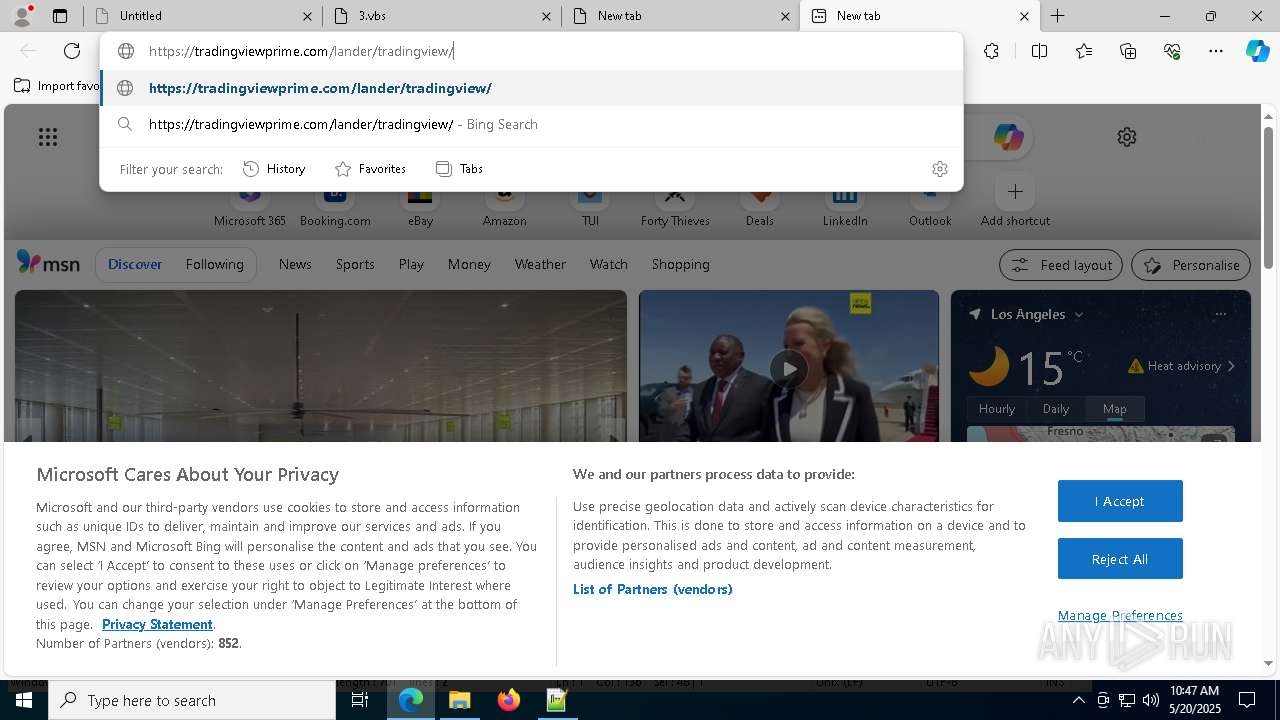
Task: Close the Untitled tab
Action: (308, 16)
